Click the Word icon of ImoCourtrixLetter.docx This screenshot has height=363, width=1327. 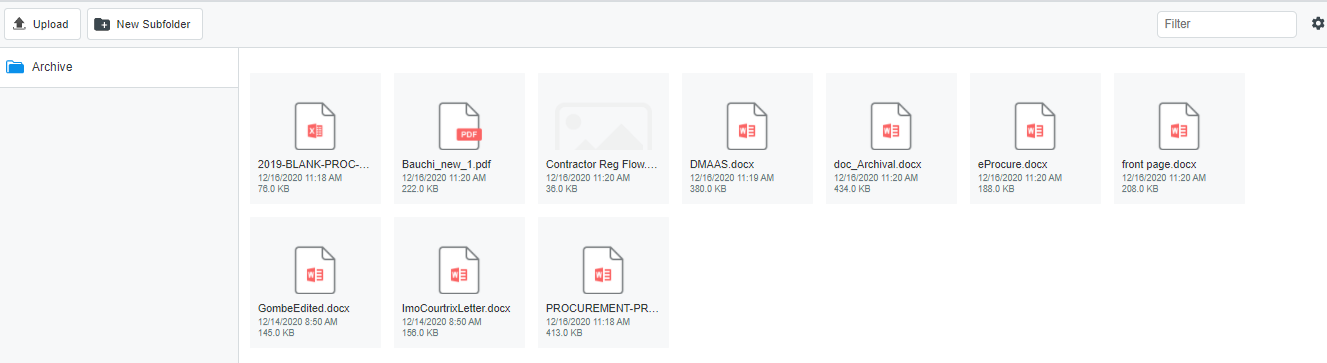[x=459, y=270]
